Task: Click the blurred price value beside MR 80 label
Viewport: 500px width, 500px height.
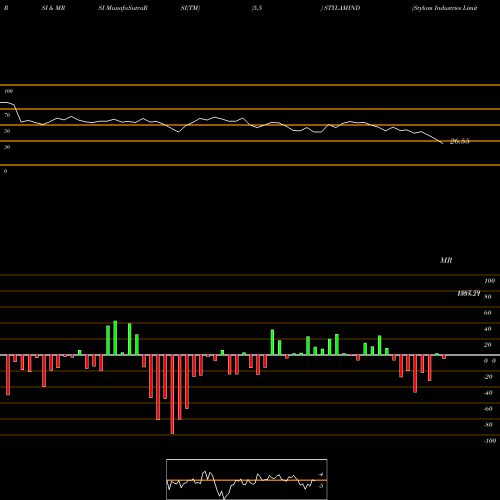Action: [x=469, y=293]
